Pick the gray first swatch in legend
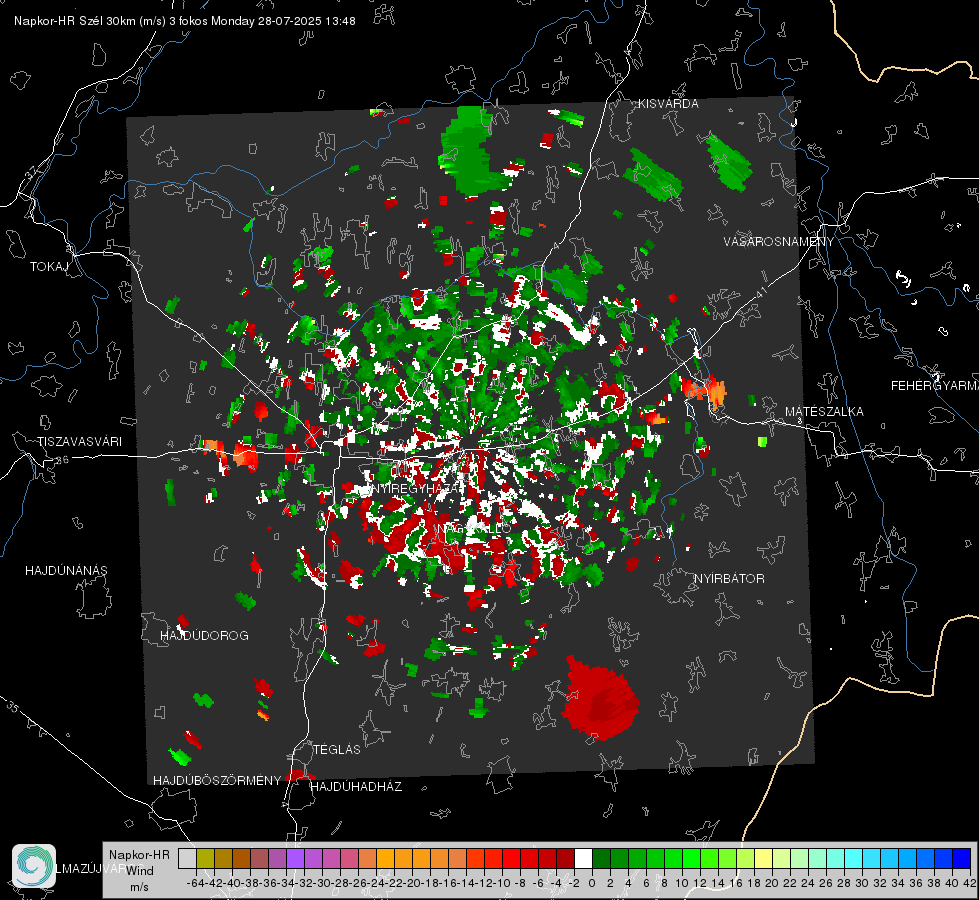 [x=187, y=858]
